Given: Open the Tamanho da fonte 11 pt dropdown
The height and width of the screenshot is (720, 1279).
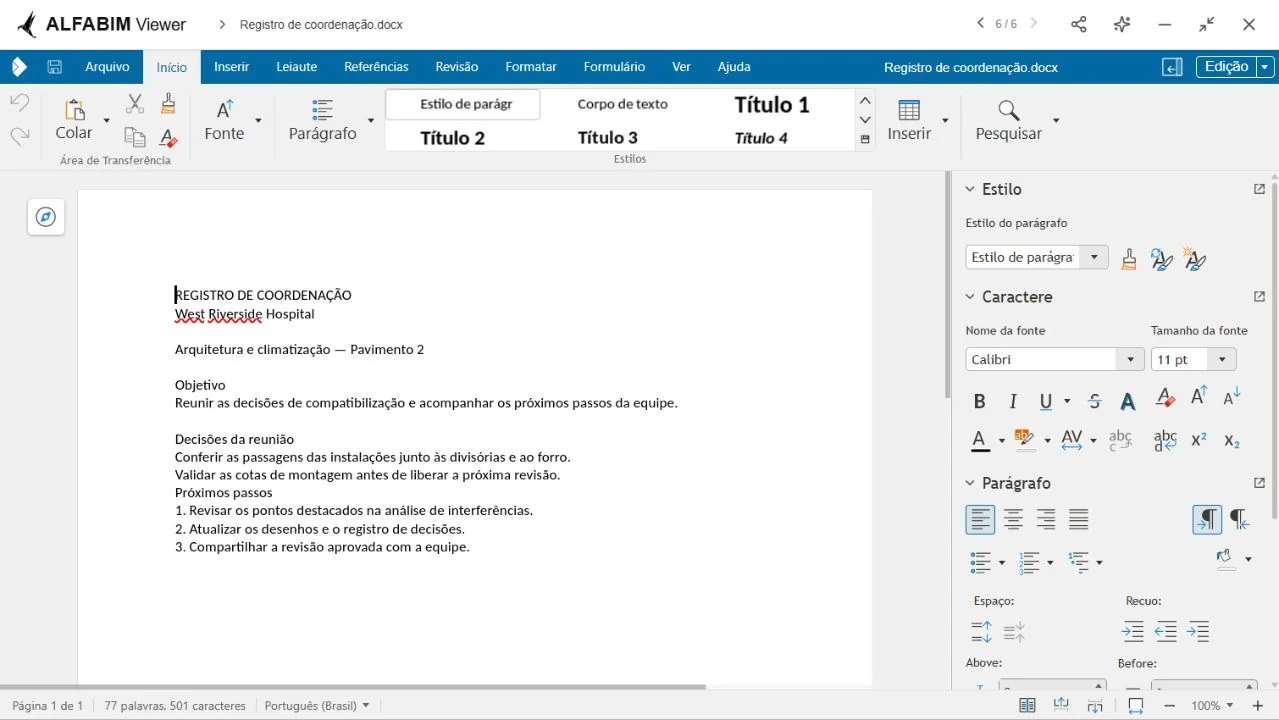Looking at the screenshot, I should click(1221, 359).
